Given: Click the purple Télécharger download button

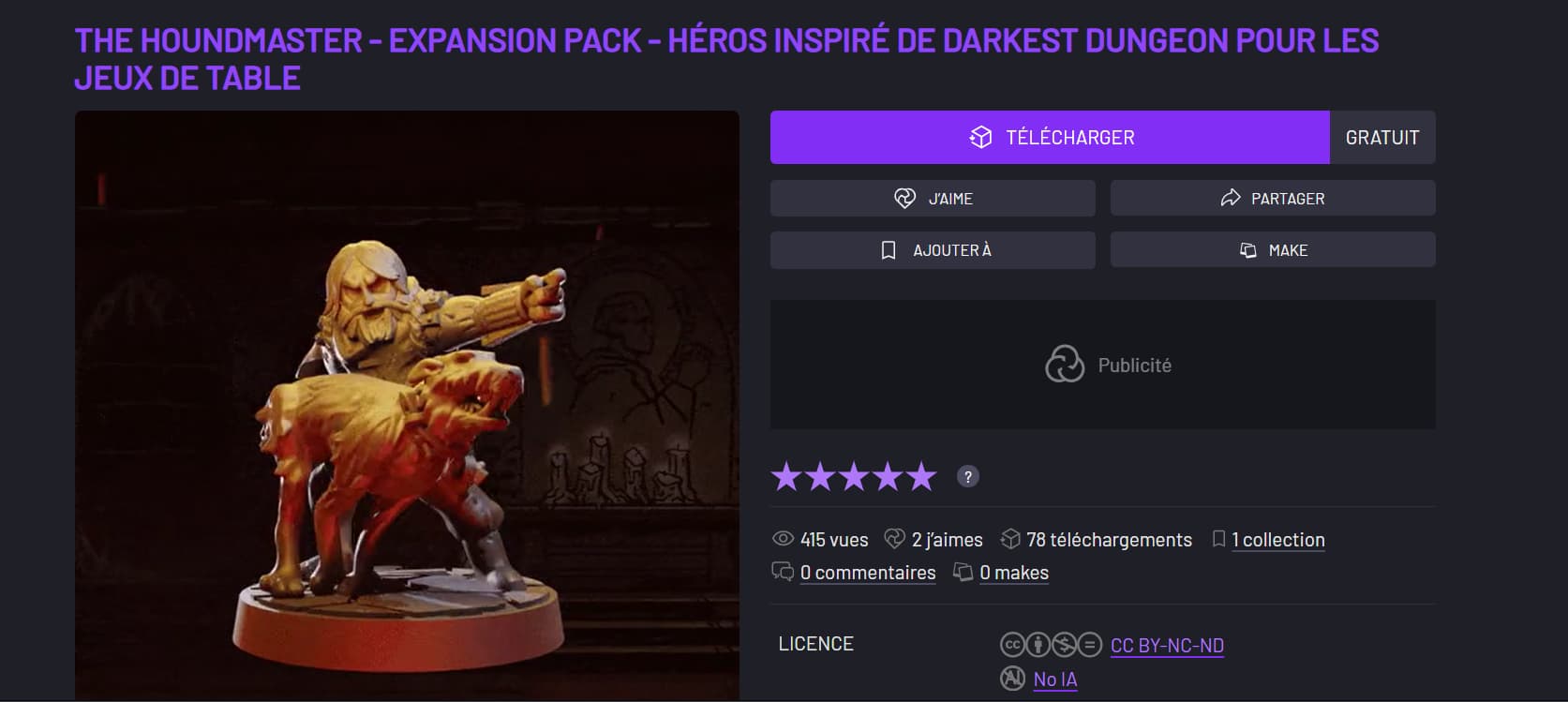Looking at the screenshot, I should pos(1050,137).
